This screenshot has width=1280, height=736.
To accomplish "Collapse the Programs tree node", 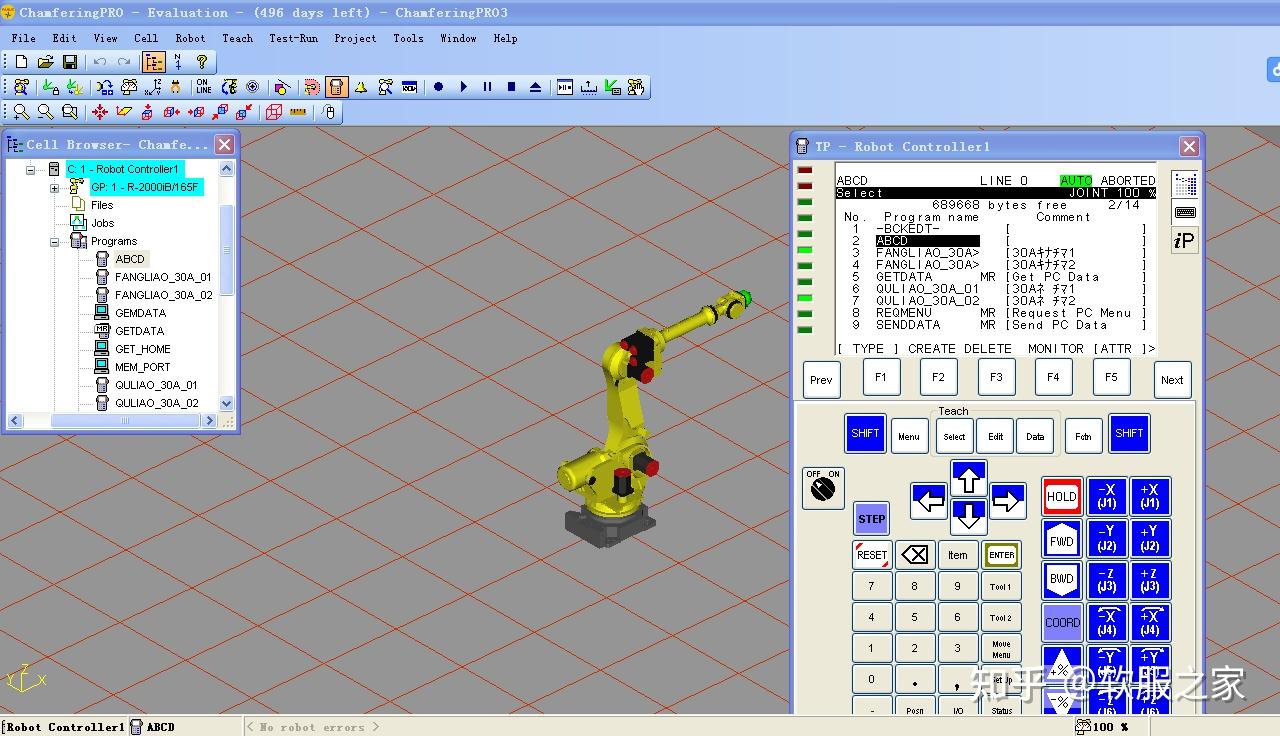I will click(55, 242).
